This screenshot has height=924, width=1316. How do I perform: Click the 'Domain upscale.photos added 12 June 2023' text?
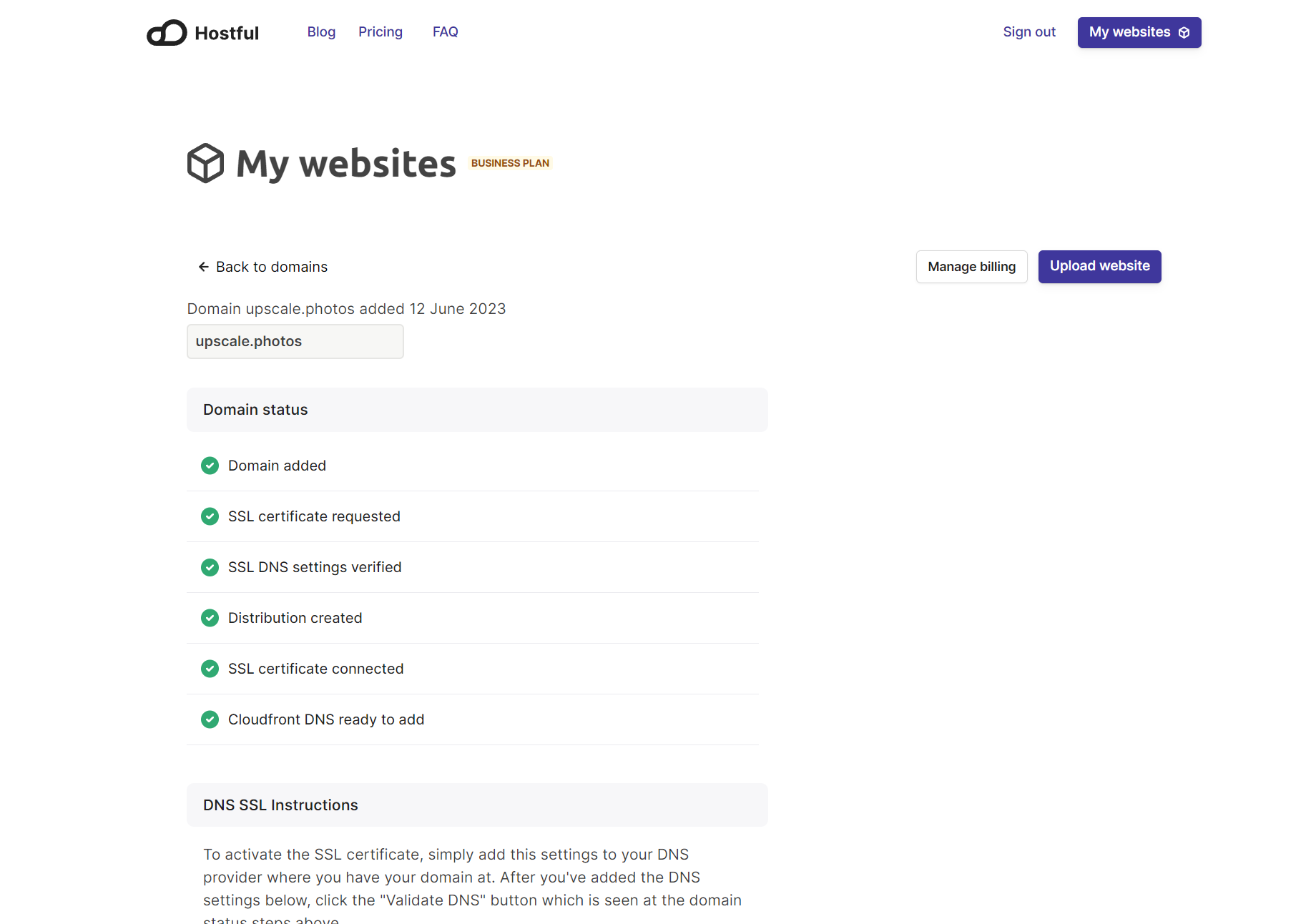pyautogui.click(x=346, y=309)
